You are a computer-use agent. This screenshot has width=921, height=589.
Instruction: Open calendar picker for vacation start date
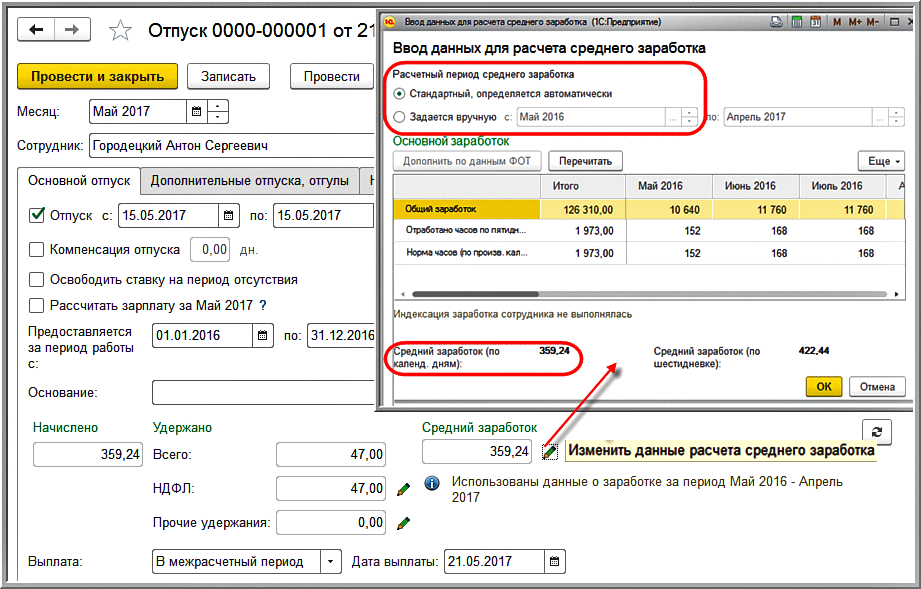click(x=229, y=215)
